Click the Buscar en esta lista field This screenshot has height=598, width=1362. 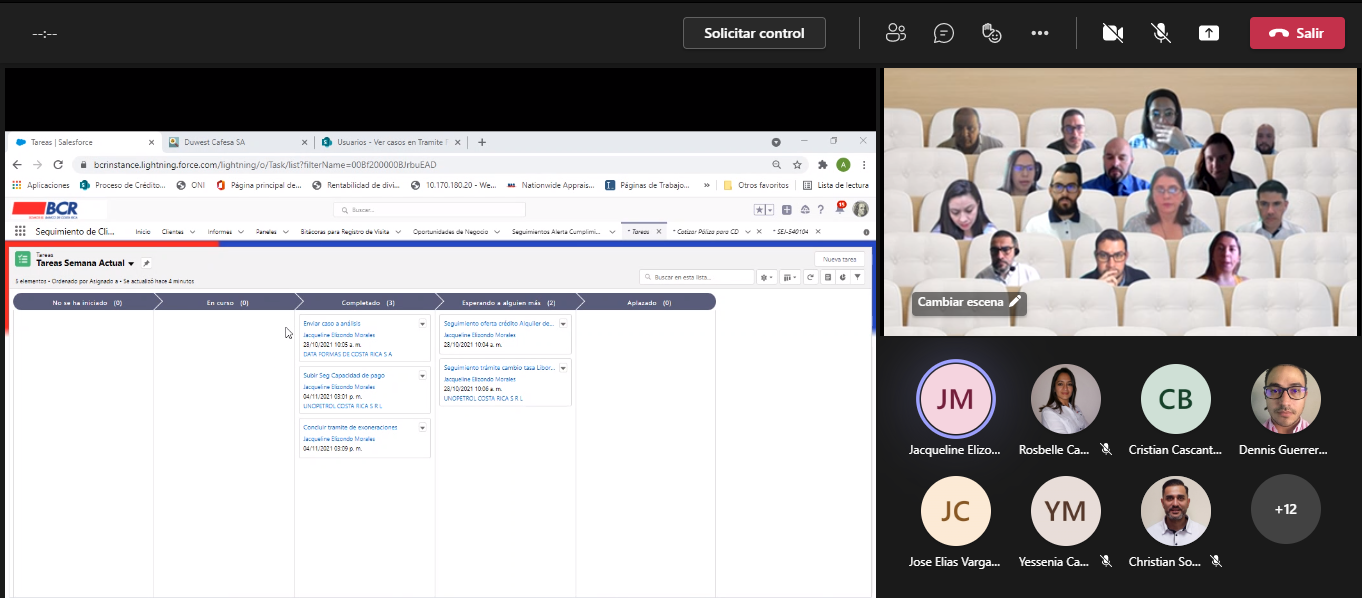coord(697,277)
